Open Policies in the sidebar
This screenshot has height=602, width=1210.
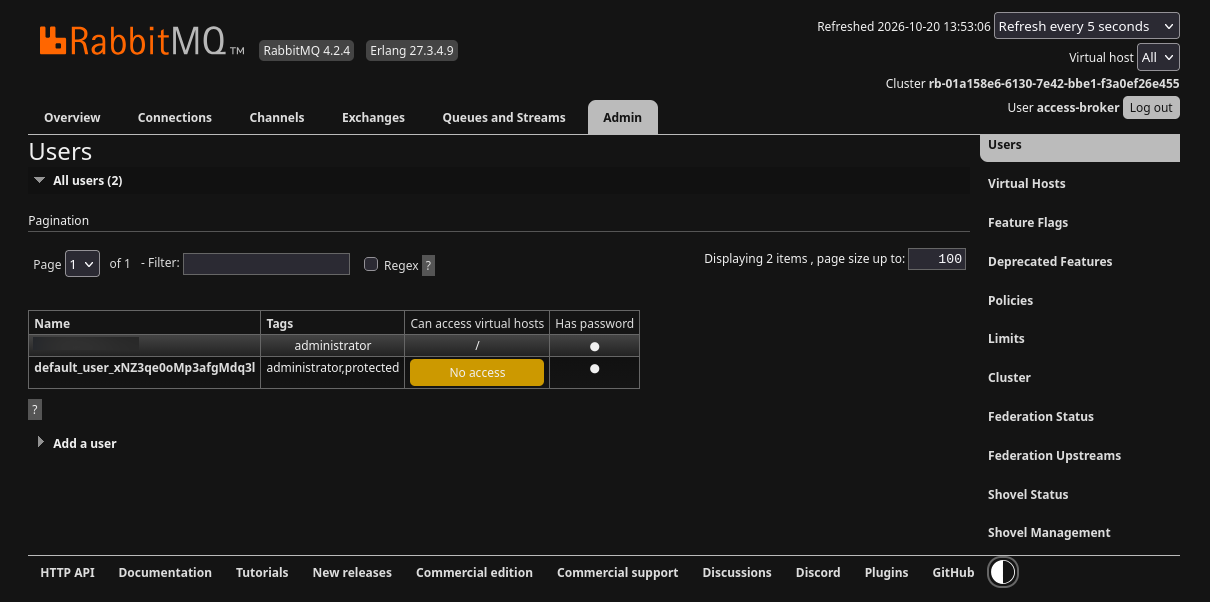[1010, 300]
